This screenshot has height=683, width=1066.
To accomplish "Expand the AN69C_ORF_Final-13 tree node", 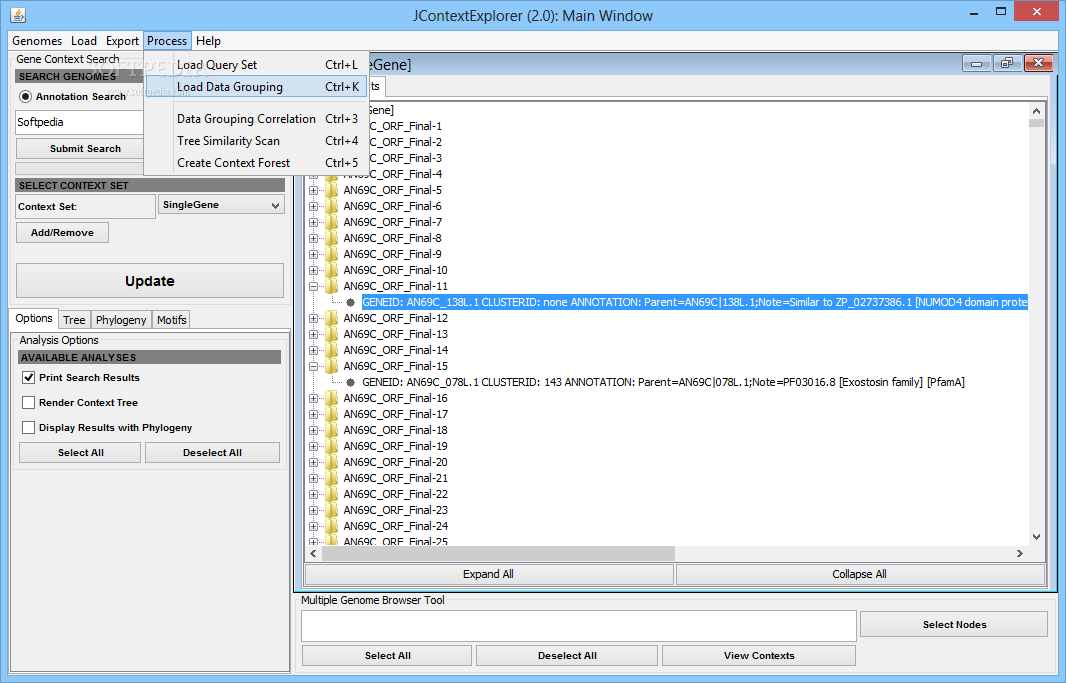I will pos(313,334).
